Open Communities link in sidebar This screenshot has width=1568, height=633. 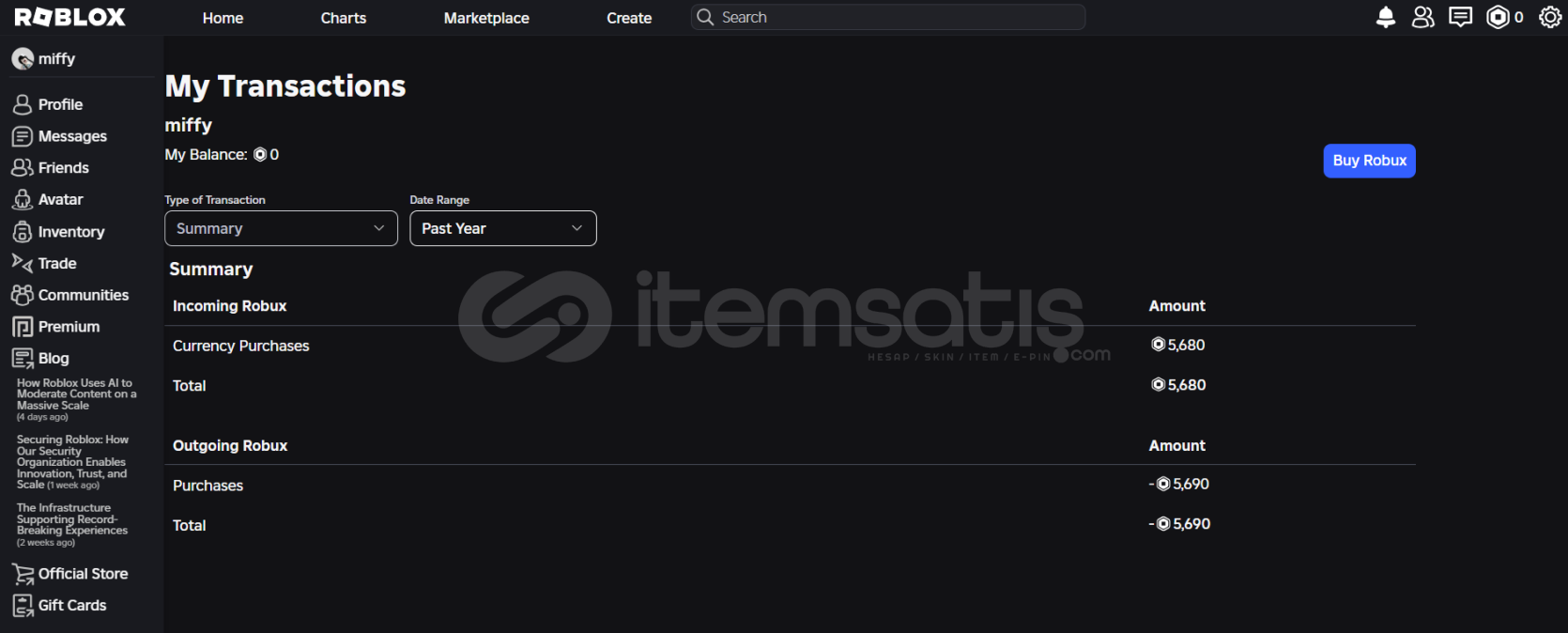pyautogui.click(x=84, y=295)
